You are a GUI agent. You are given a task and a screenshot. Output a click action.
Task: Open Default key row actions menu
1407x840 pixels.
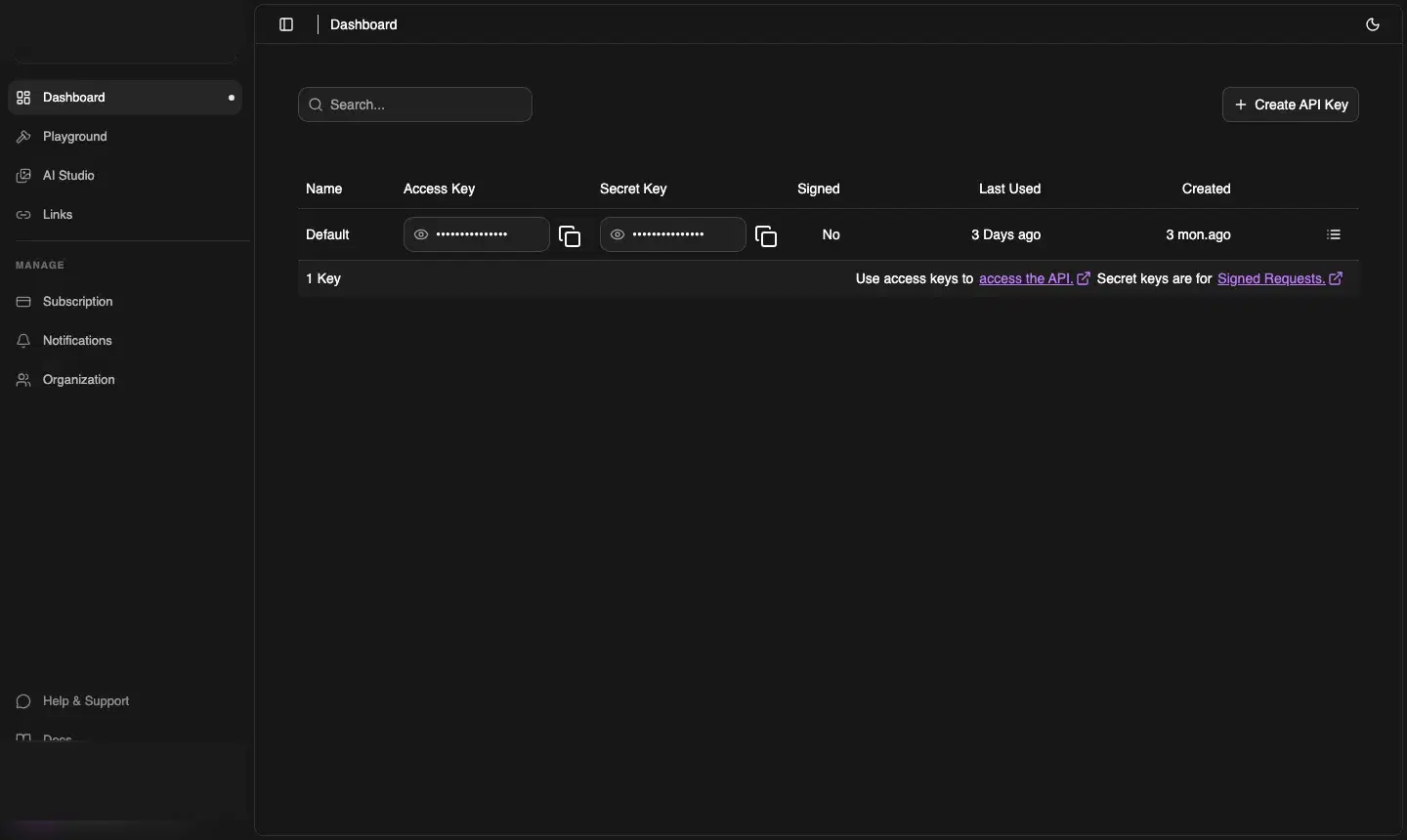1335,234
